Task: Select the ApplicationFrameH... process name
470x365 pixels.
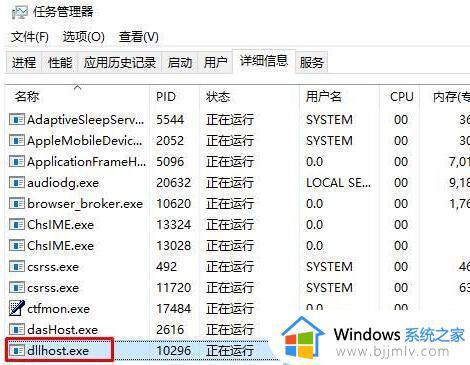Action: (86, 161)
